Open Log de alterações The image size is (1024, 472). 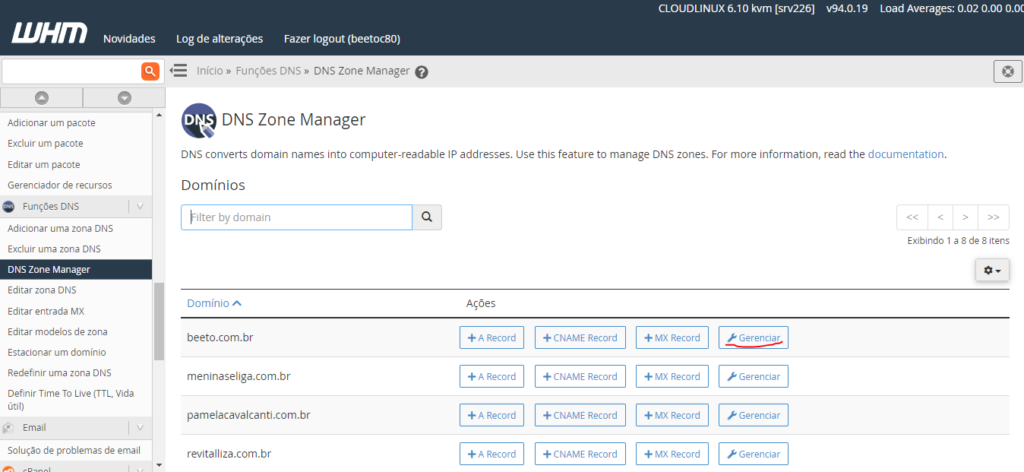point(219,39)
